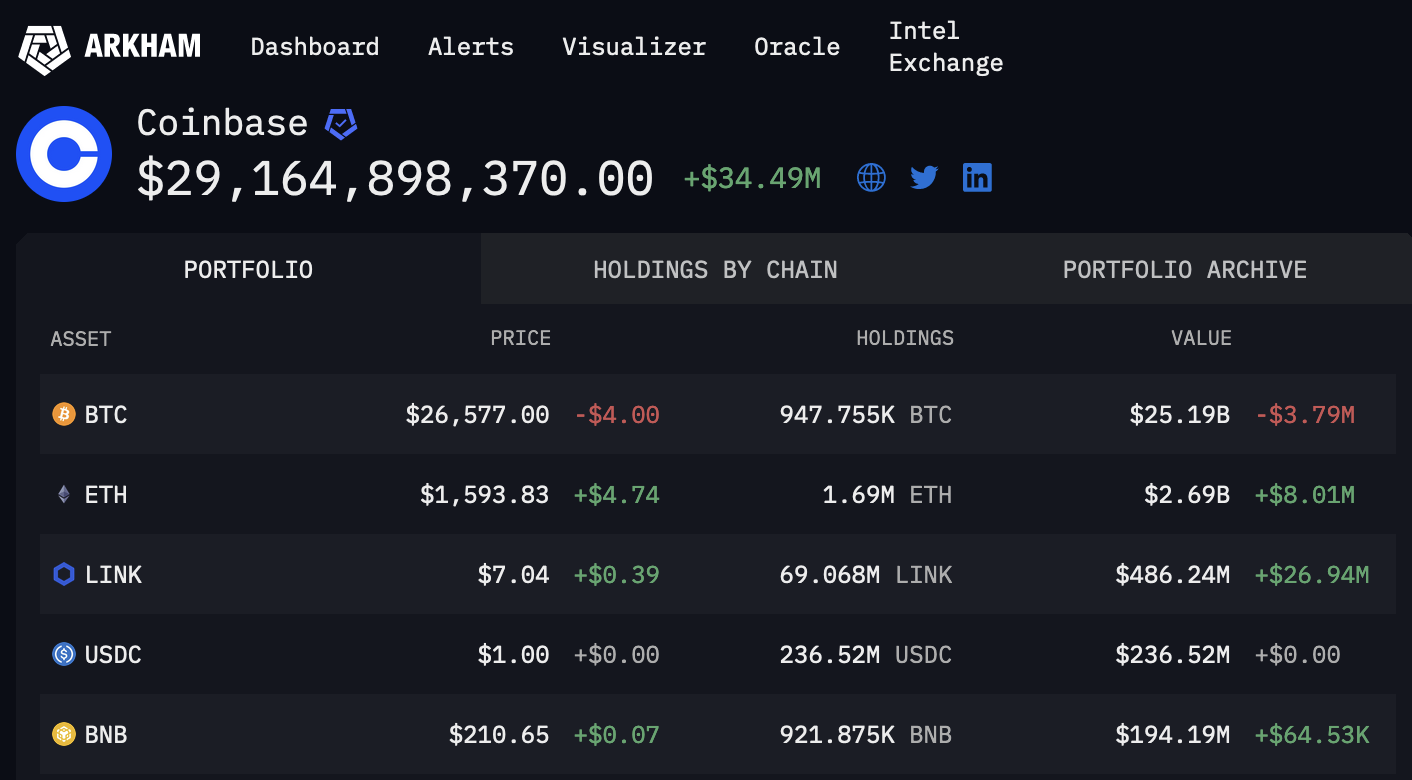
Task: Switch to Holdings By Chain tab
Action: click(715, 270)
